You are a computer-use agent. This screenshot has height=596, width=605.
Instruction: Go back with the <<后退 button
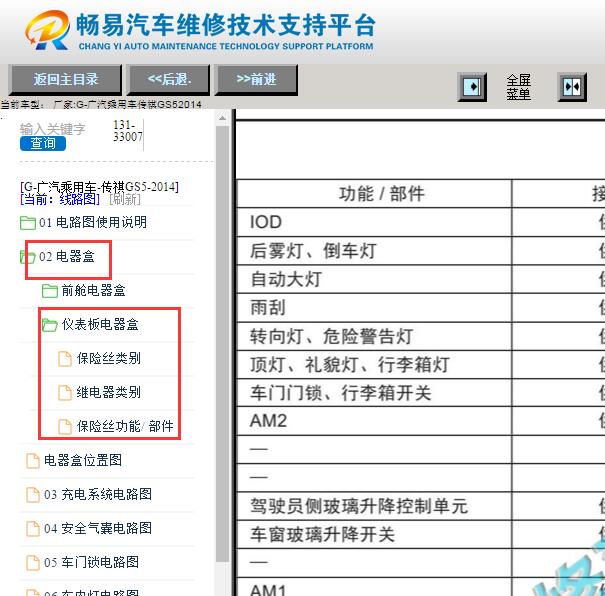coord(169,80)
